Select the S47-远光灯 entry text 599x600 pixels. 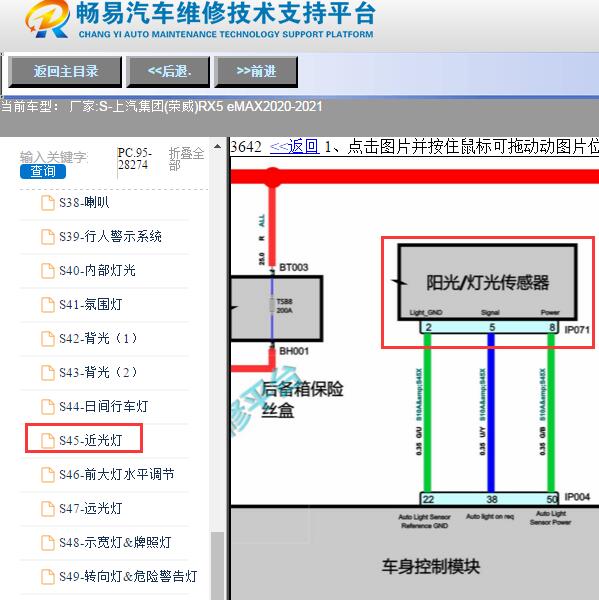click(x=91, y=509)
